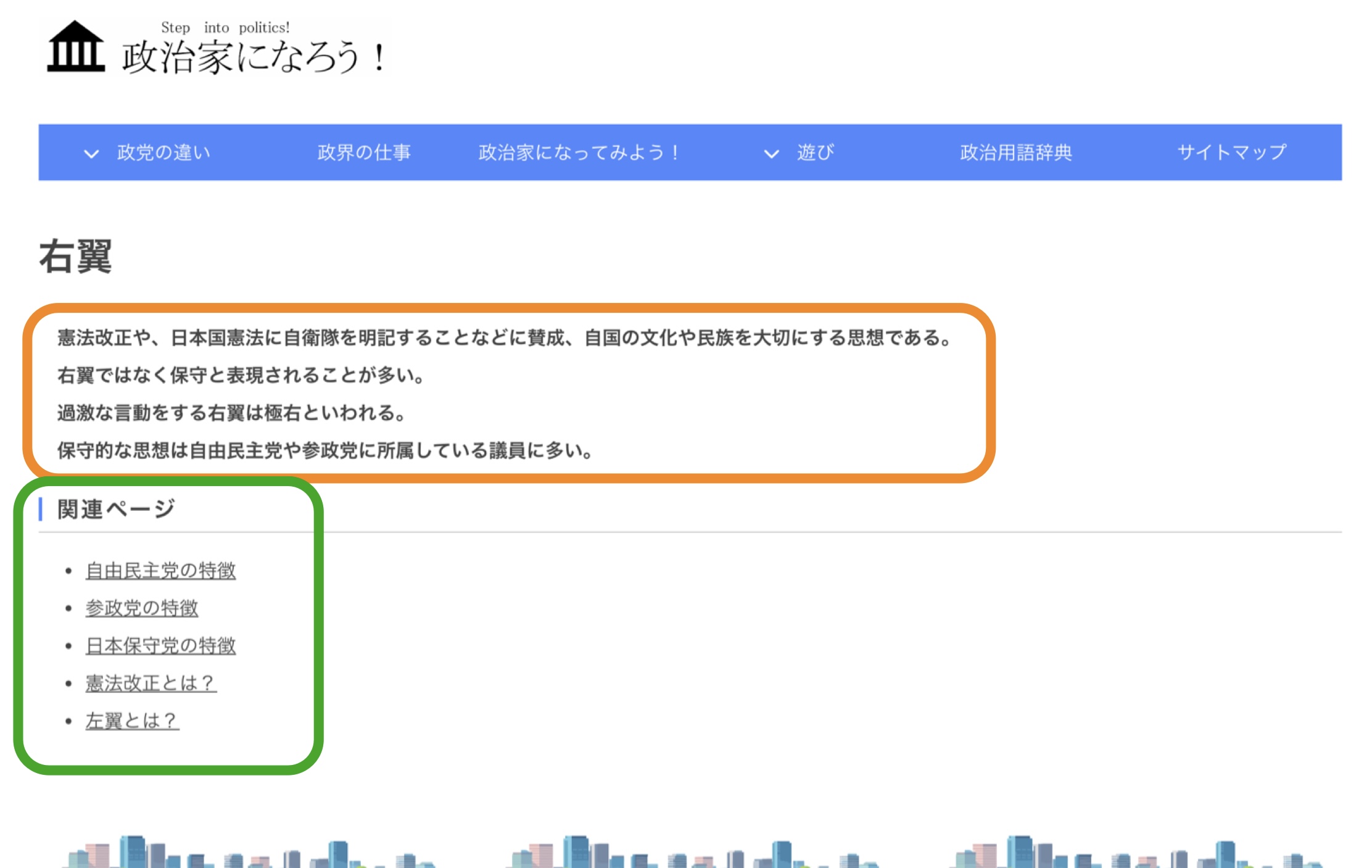
Task: Open the 遊び menu item
Action: (x=815, y=152)
